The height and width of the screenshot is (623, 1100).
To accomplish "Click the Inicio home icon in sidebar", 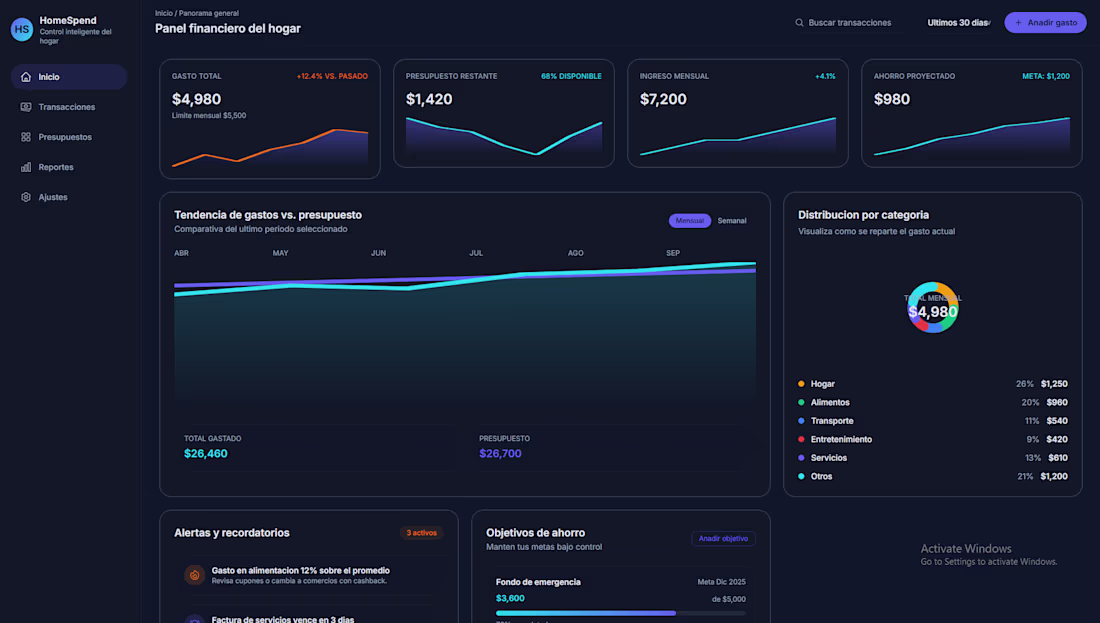I will tap(26, 77).
